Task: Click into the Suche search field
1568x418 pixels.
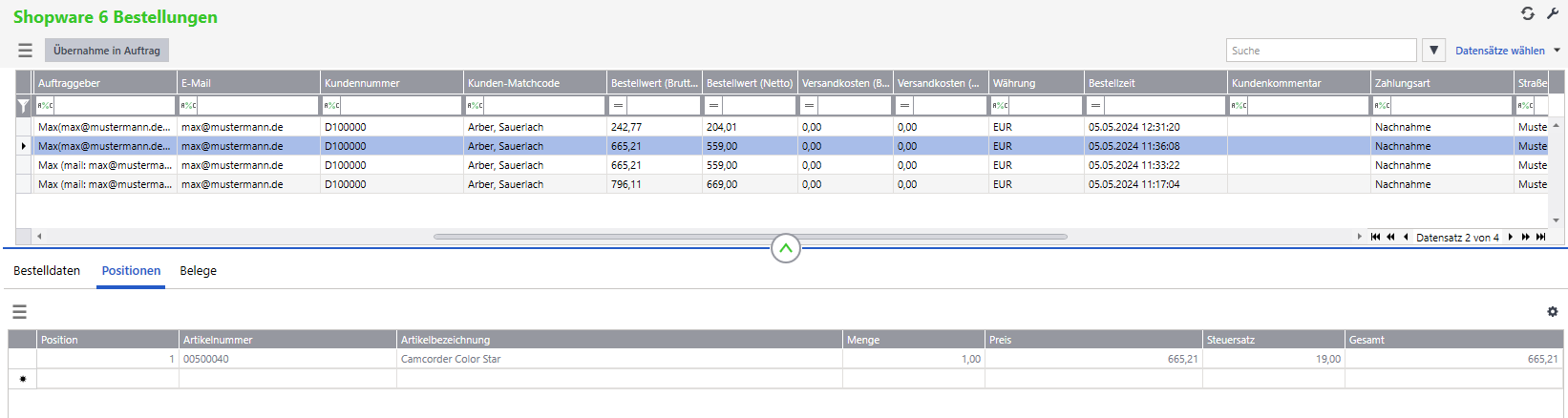Action: (1320, 51)
